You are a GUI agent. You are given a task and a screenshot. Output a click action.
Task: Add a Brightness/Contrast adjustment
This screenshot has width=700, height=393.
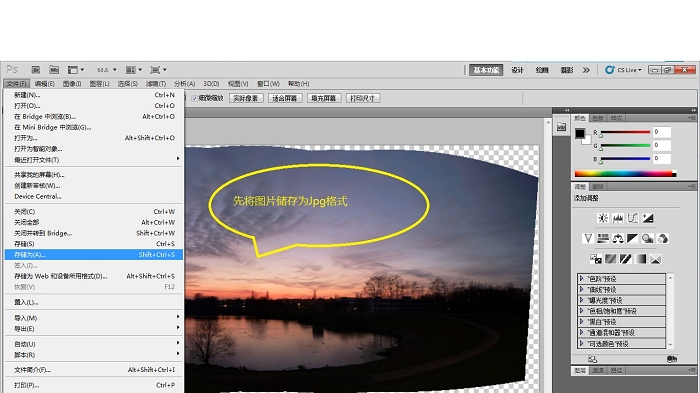pos(603,218)
